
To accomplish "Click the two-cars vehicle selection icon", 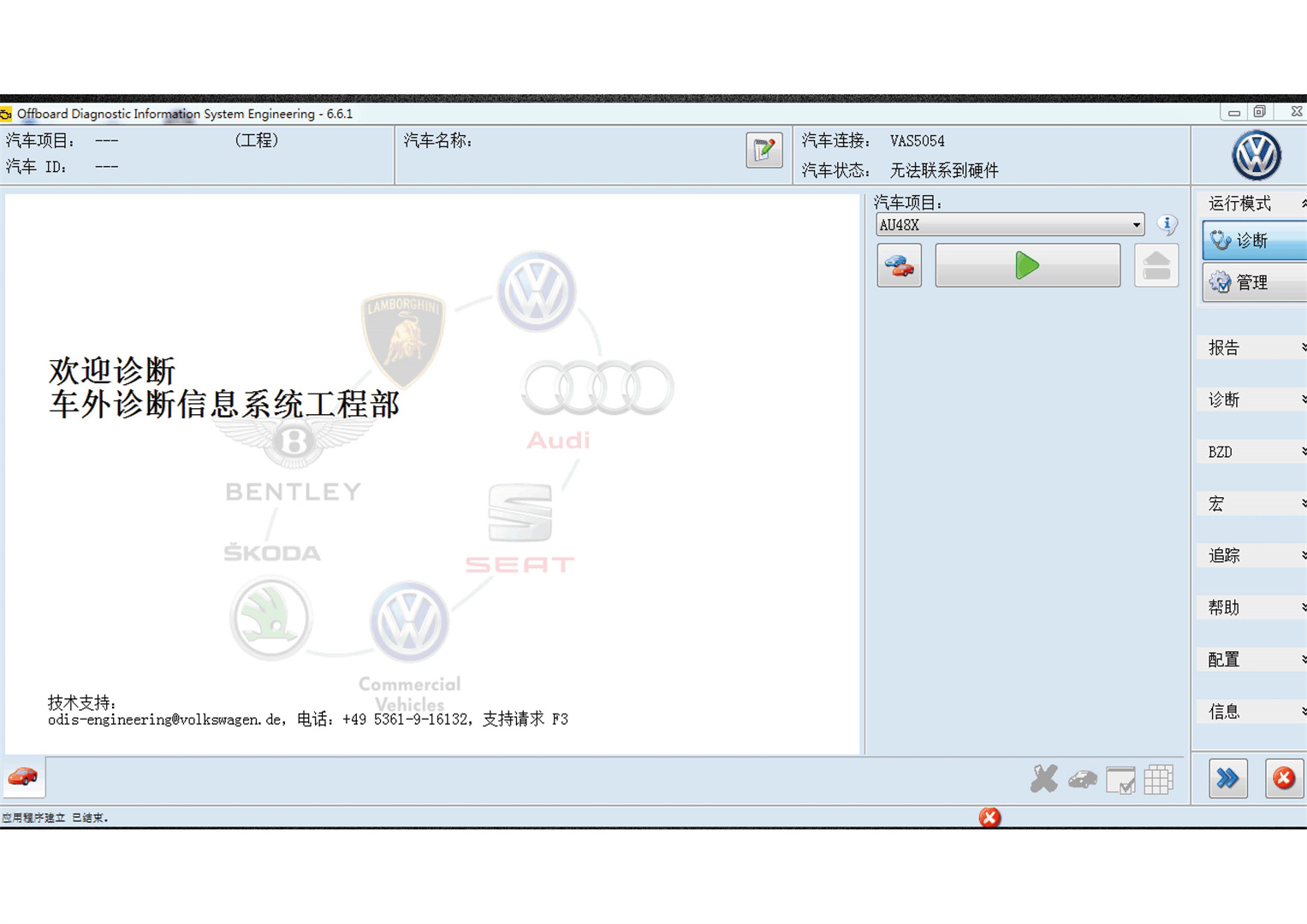I will pyautogui.click(x=900, y=265).
